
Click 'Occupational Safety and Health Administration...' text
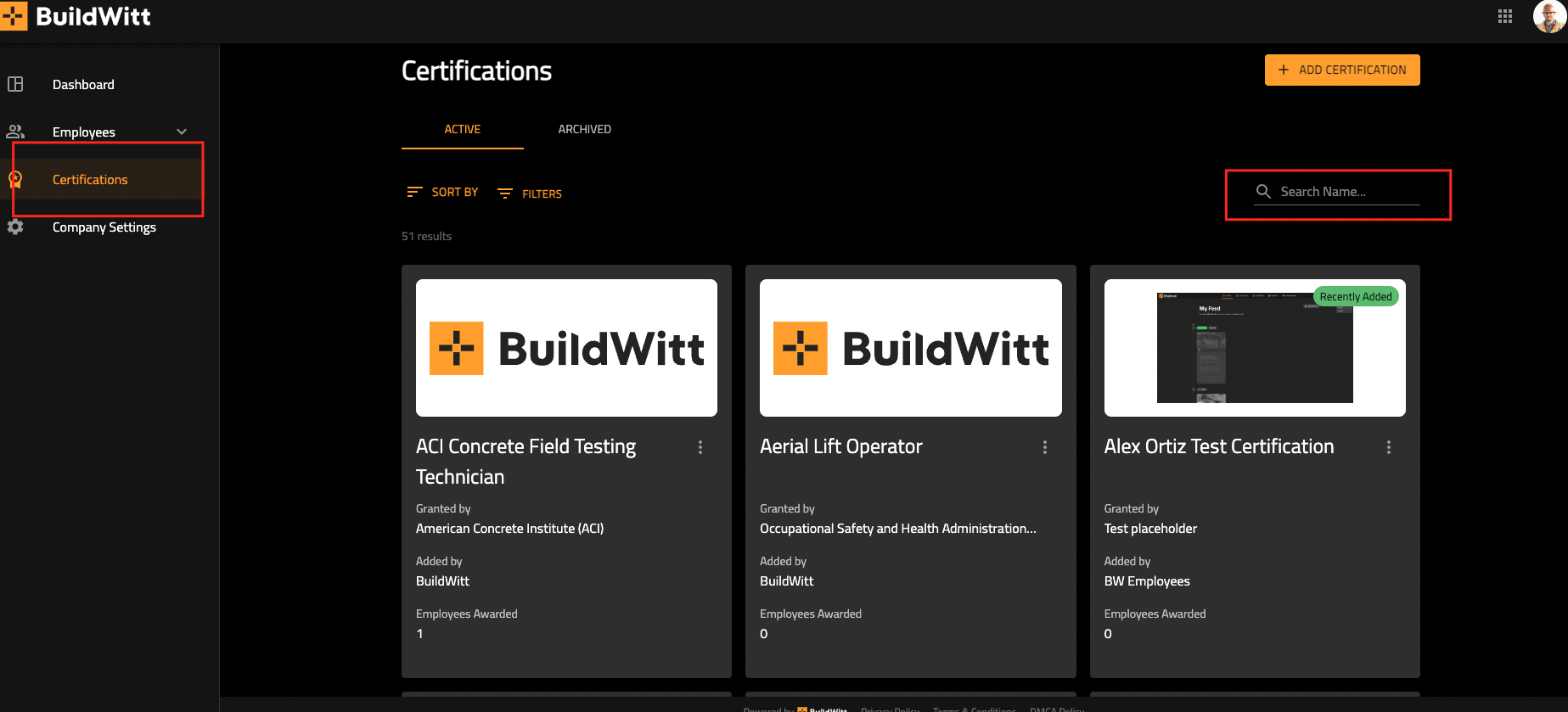[898, 529]
